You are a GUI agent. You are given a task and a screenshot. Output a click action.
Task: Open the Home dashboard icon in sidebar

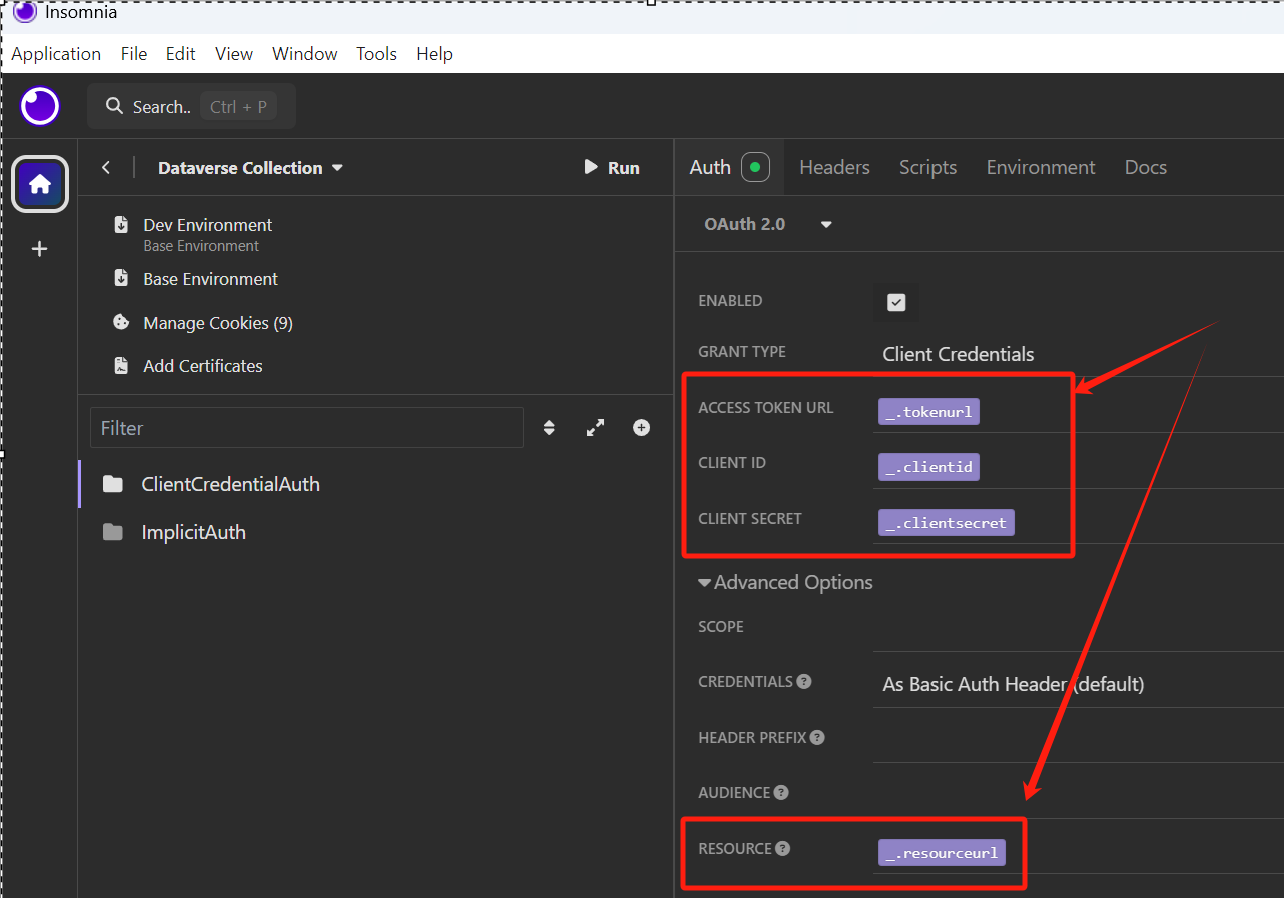[x=40, y=184]
